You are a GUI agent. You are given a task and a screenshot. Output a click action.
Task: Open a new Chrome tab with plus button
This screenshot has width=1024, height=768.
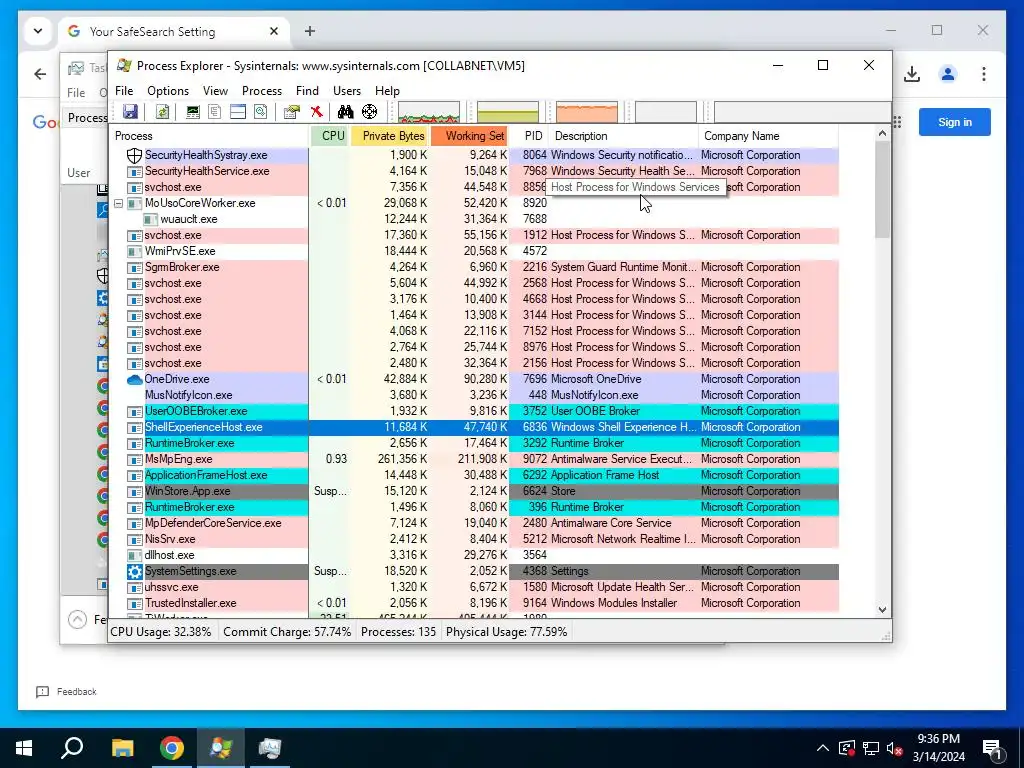[x=310, y=31]
